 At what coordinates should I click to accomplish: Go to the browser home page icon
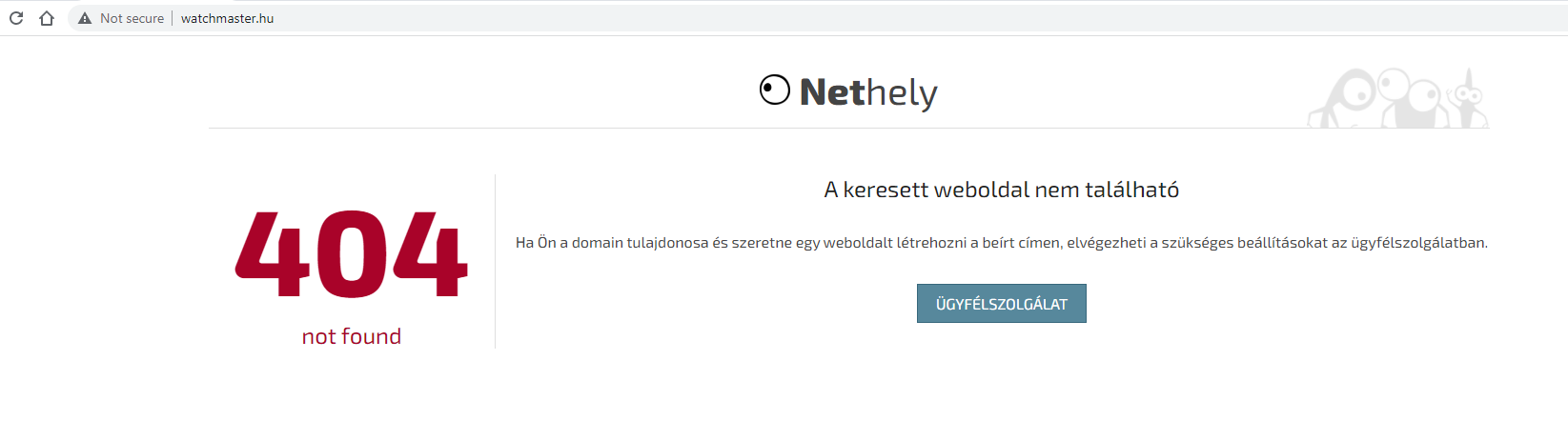[x=46, y=18]
